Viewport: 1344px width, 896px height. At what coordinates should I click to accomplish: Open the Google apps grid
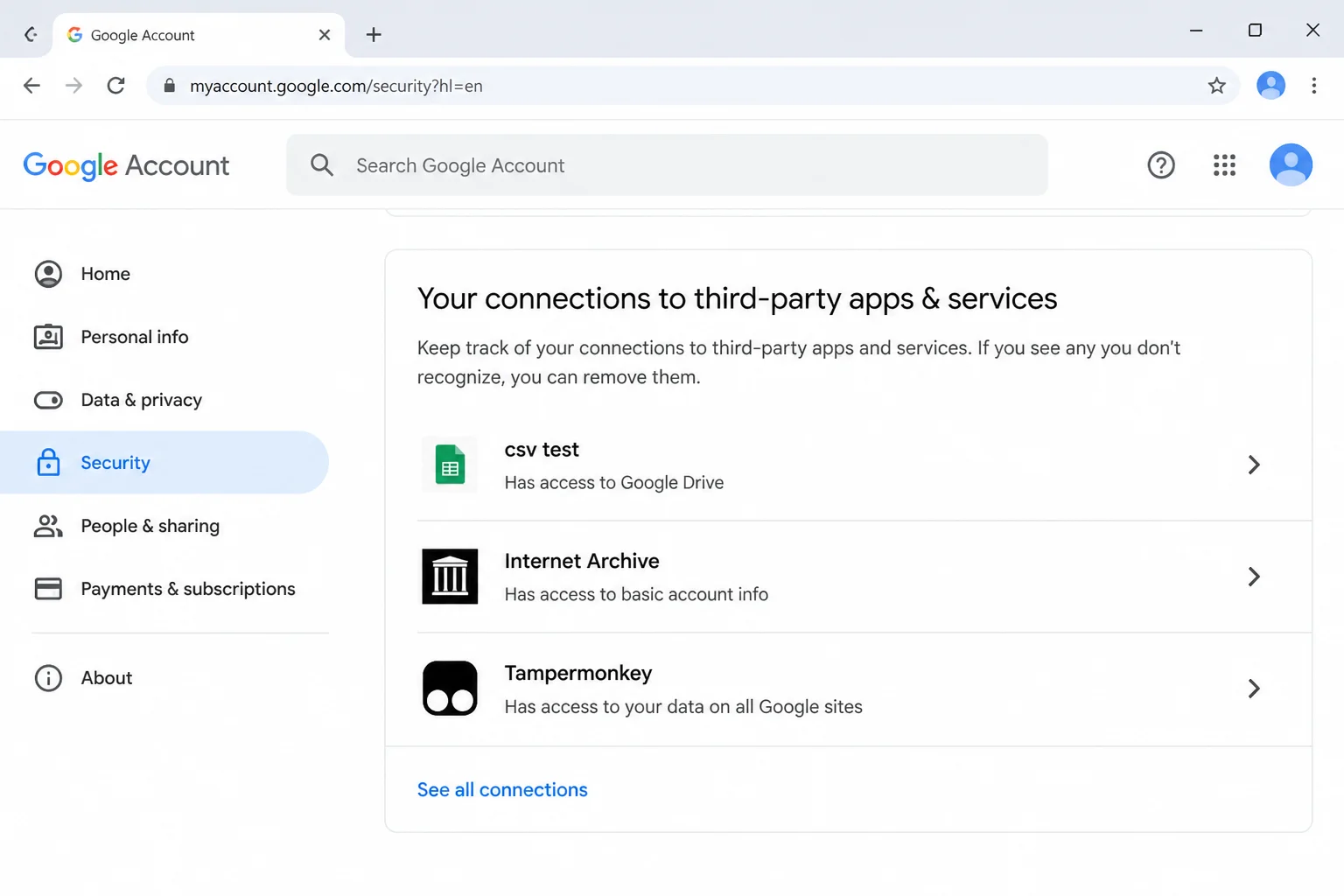click(x=1224, y=165)
